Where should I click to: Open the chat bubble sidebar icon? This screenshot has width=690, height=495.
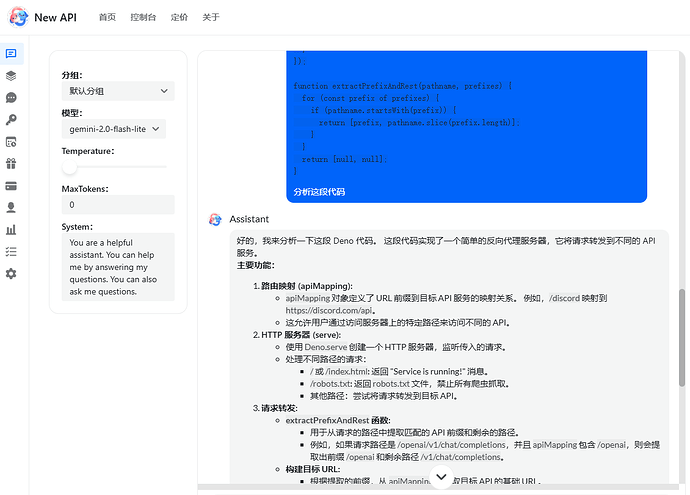pos(11,98)
